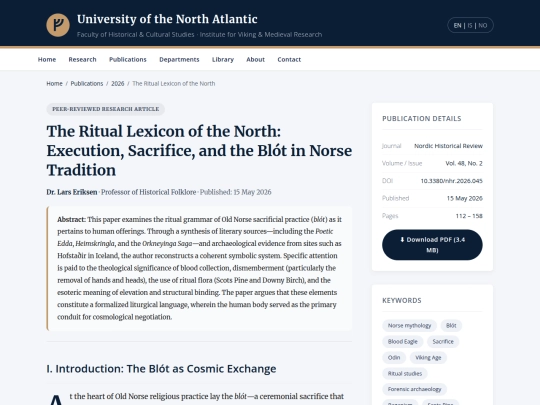Switch language to NO

(483, 25)
